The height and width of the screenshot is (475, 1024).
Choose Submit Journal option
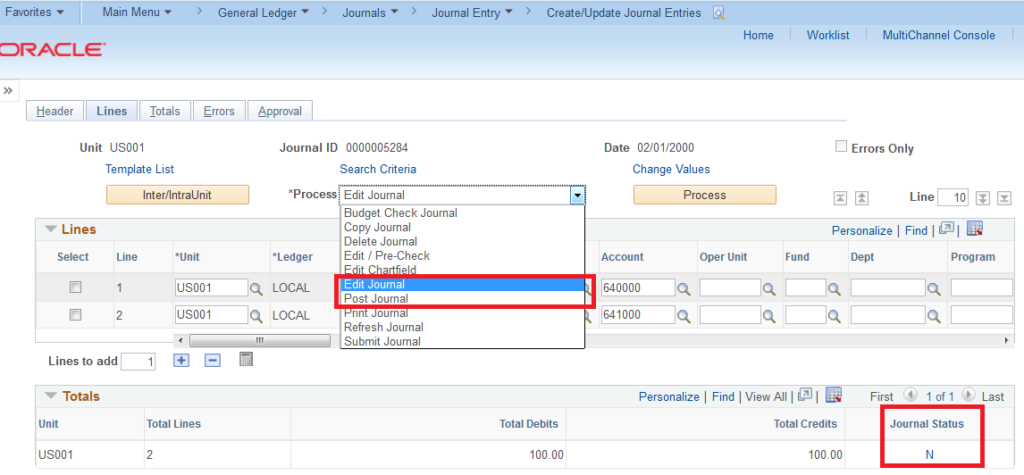pyautogui.click(x=462, y=341)
